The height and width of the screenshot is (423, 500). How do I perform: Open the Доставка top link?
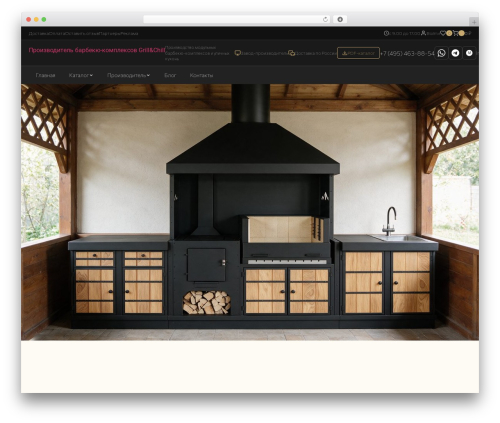pos(38,33)
